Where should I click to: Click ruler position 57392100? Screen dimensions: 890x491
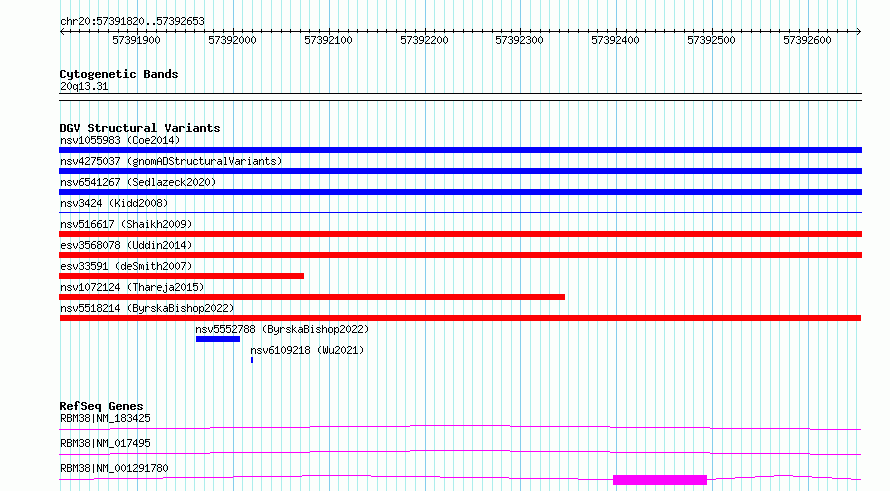click(x=328, y=40)
